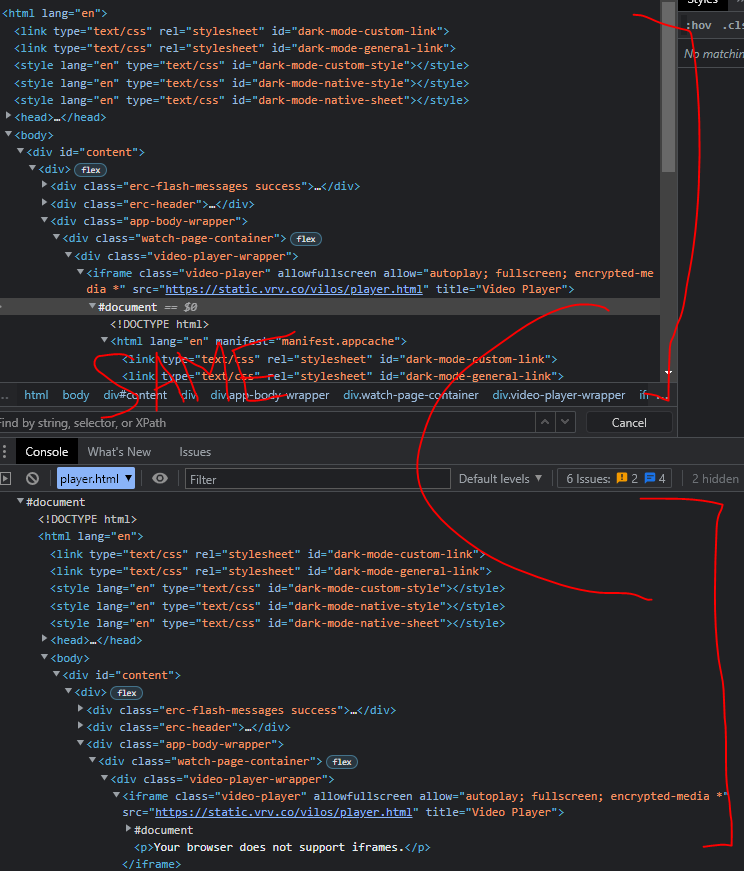
Task: Open Default levels dropdown
Action: click(500, 478)
